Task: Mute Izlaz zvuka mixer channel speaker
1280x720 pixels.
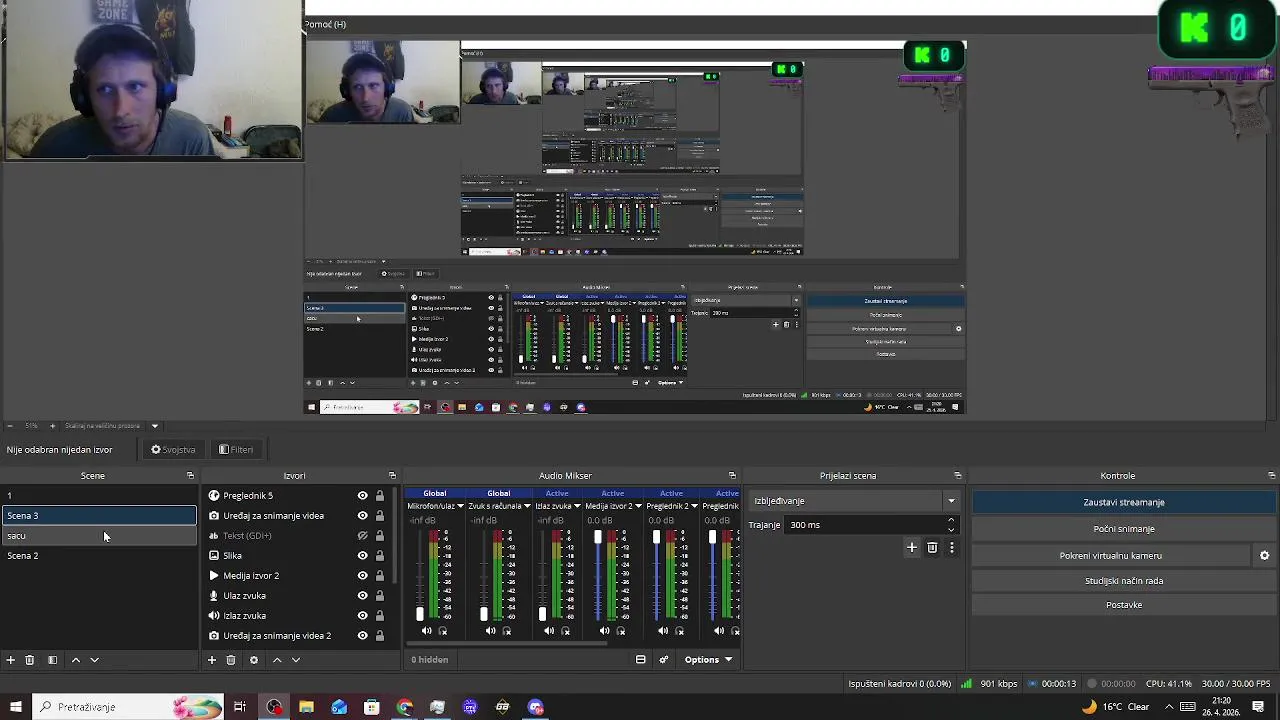Action: click(x=549, y=631)
